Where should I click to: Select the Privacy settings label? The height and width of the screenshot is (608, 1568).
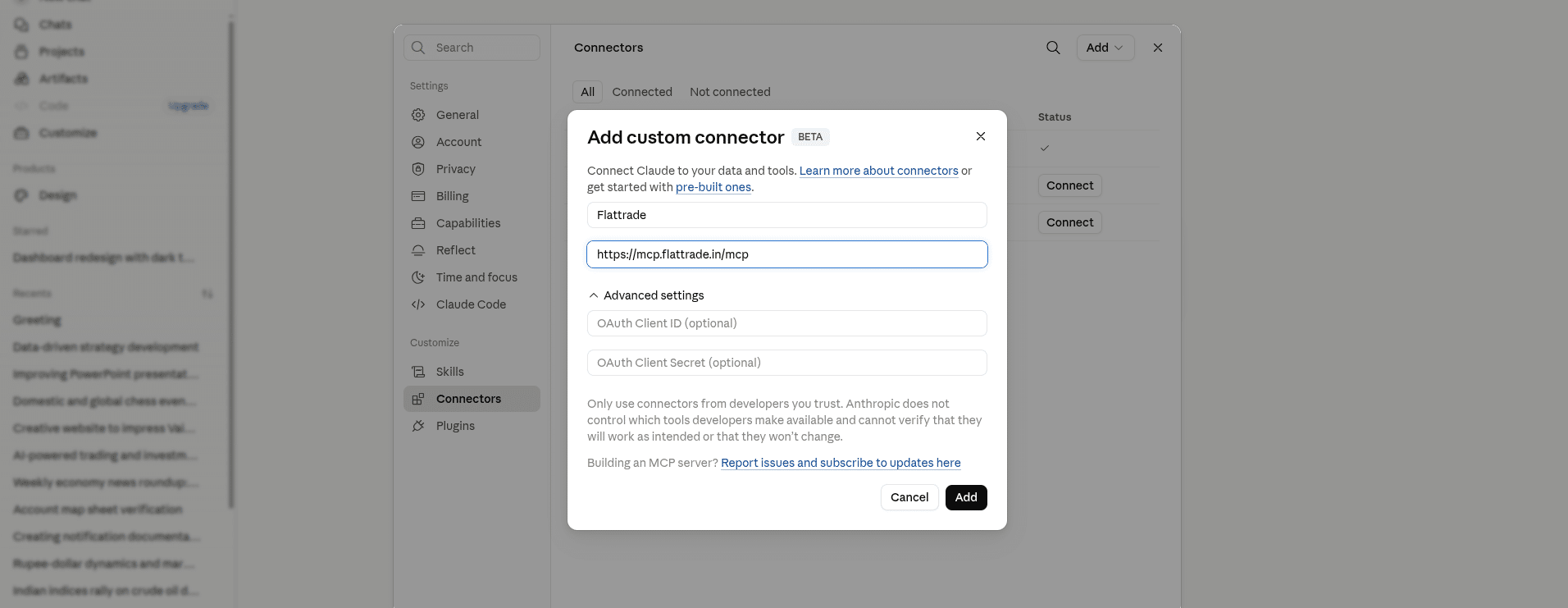pyautogui.click(x=456, y=169)
